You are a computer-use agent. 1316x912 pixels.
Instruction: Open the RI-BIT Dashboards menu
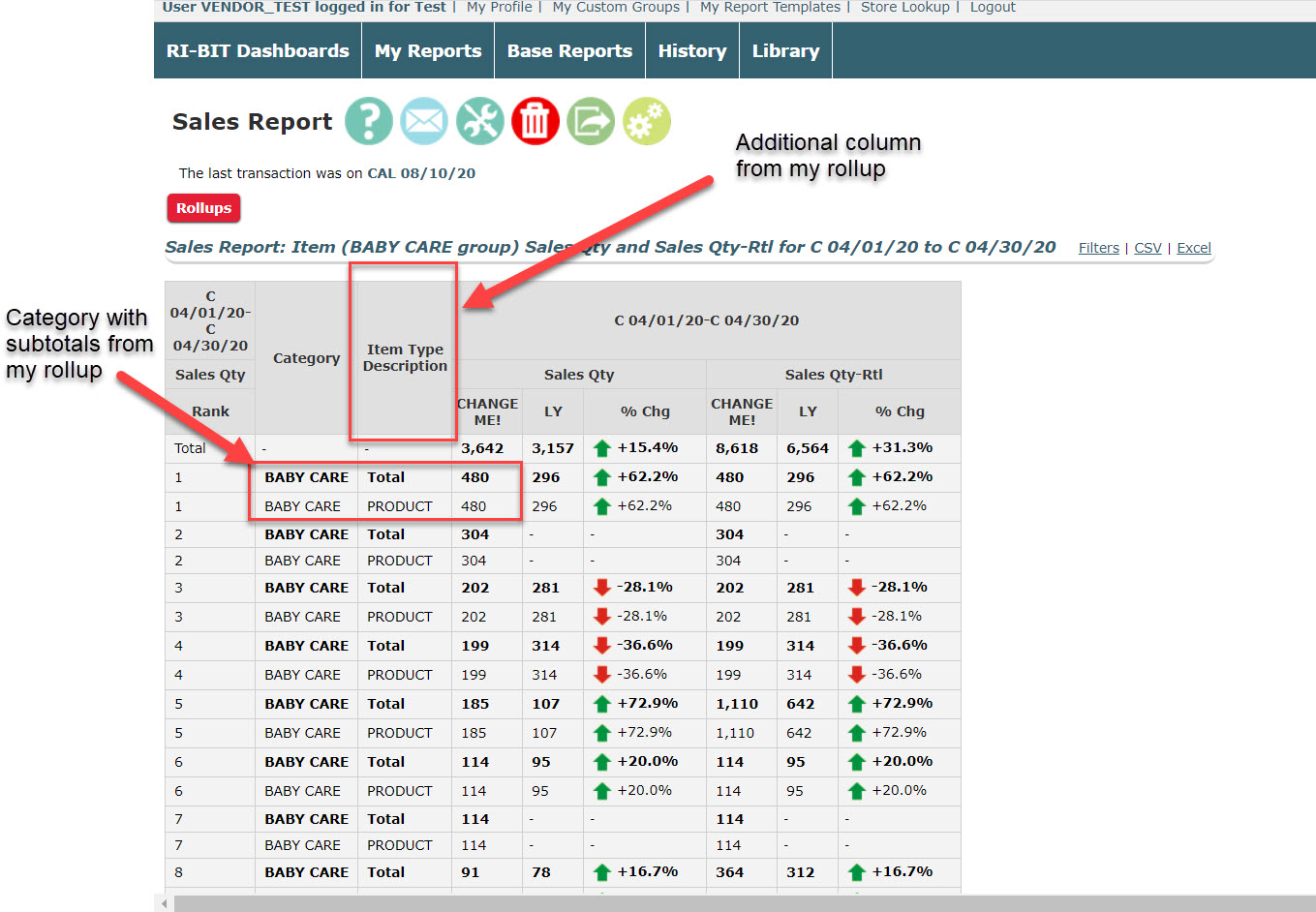tap(258, 51)
